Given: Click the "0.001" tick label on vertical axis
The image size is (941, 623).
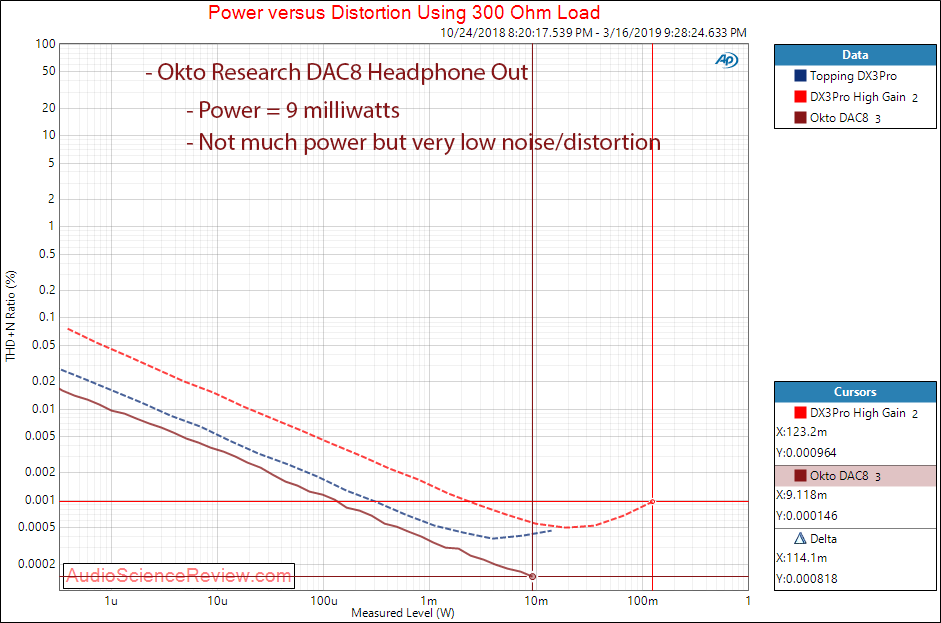Looking at the screenshot, I should click(40, 500).
